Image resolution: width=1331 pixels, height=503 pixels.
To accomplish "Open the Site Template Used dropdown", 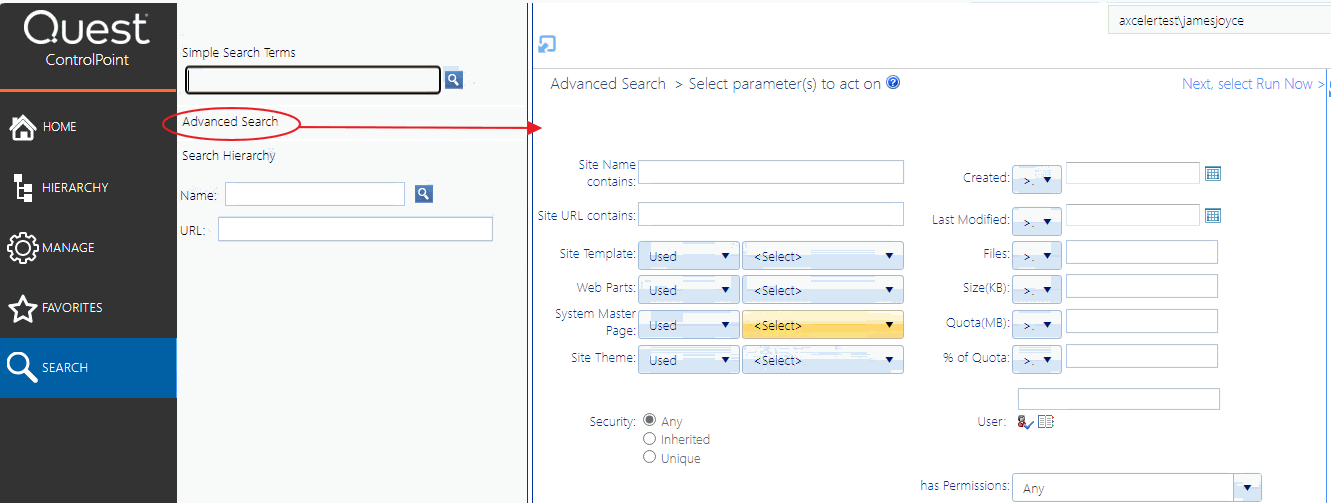I will [x=689, y=256].
